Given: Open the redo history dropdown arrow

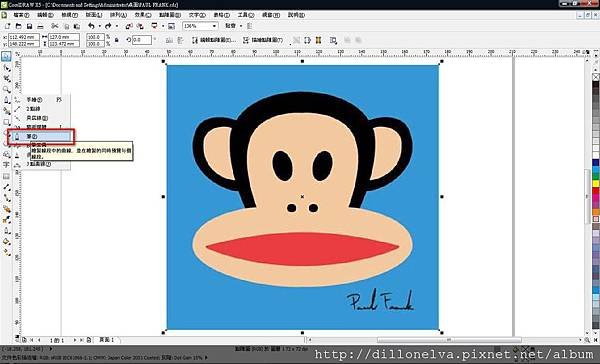Looking at the screenshot, I should pyautogui.click(x=117, y=26).
